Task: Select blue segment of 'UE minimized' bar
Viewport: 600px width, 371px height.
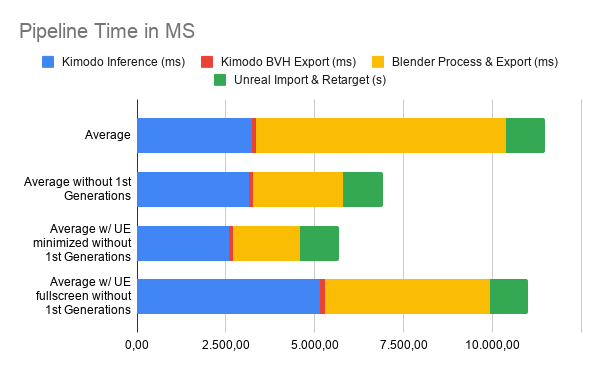Action: [183, 243]
